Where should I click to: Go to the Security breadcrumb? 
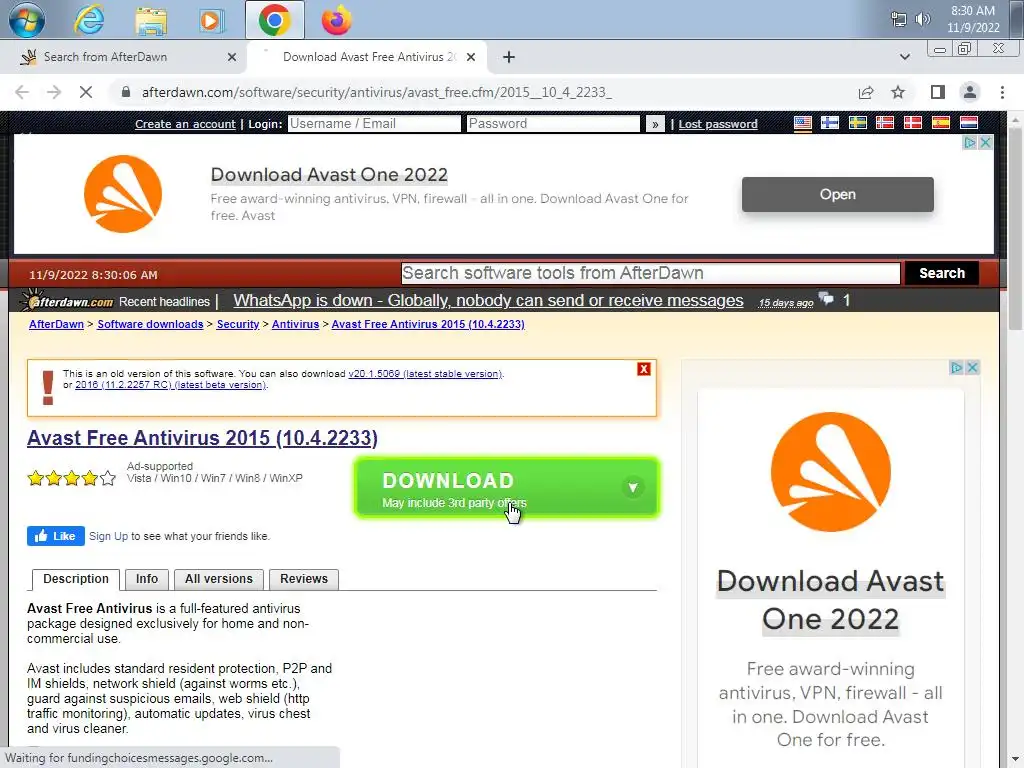pyautogui.click(x=238, y=324)
